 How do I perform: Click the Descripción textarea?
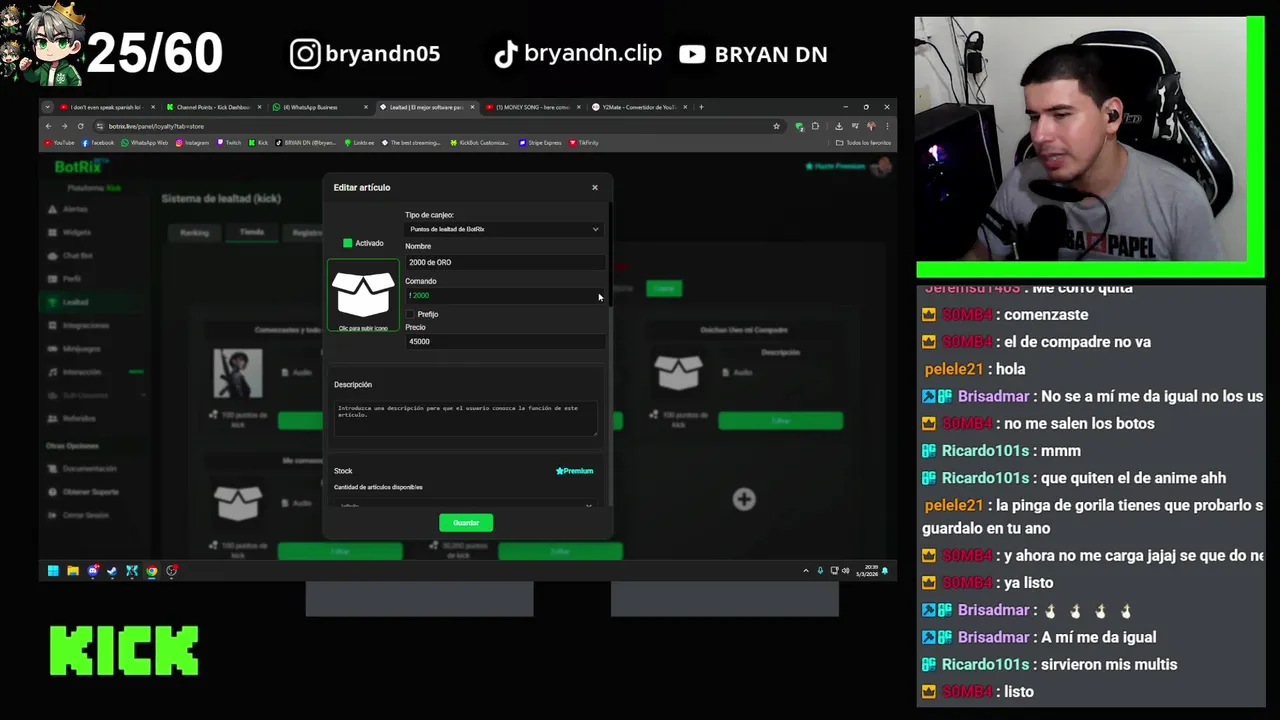[x=465, y=418]
